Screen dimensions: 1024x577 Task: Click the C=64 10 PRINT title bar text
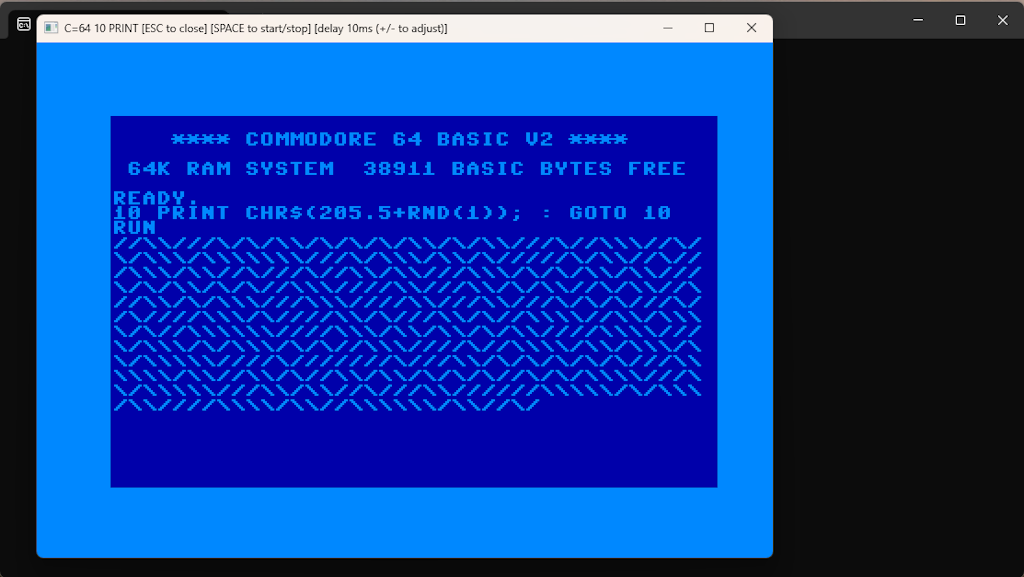pos(256,28)
